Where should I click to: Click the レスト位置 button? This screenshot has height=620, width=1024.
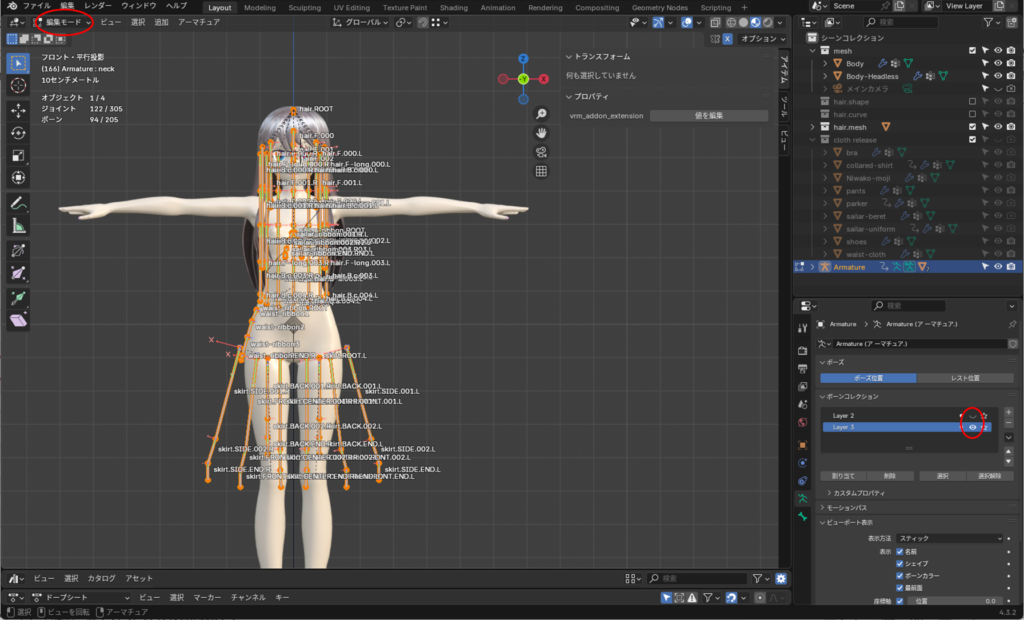963,378
